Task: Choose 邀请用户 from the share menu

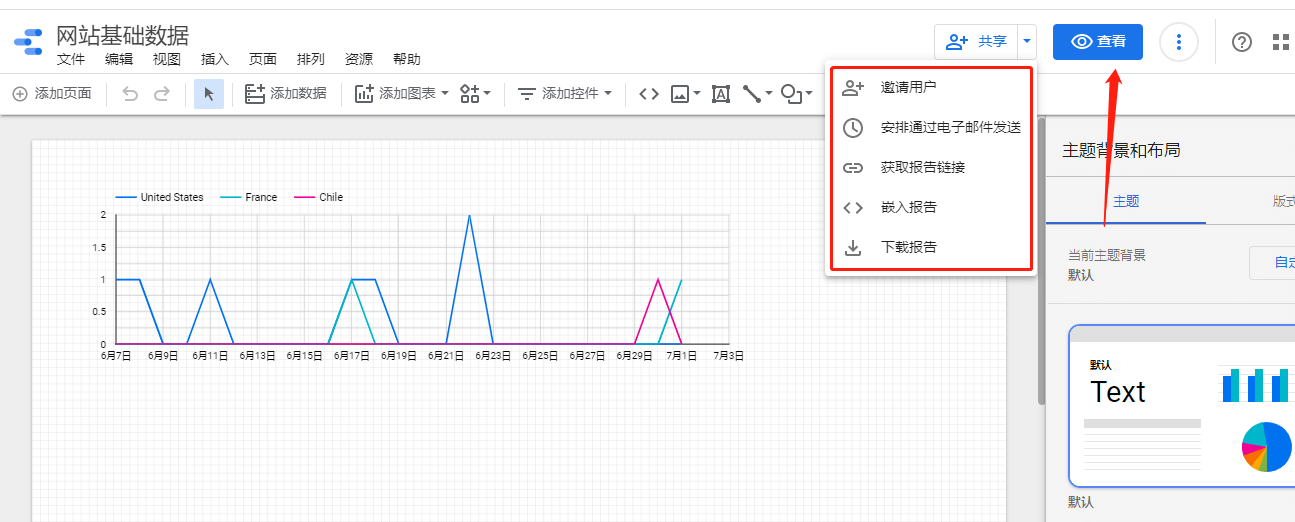Action: [x=930, y=88]
